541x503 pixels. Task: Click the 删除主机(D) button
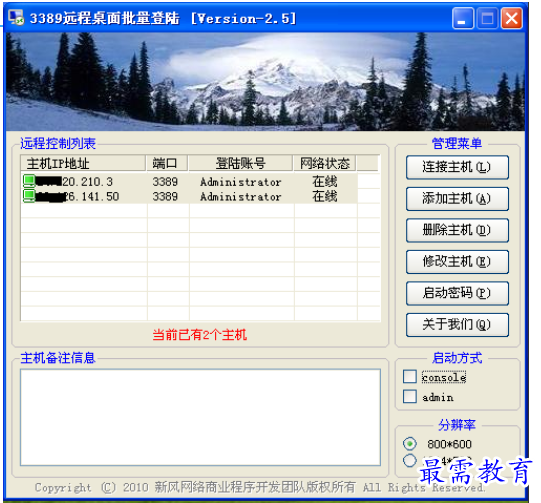point(457,230)
